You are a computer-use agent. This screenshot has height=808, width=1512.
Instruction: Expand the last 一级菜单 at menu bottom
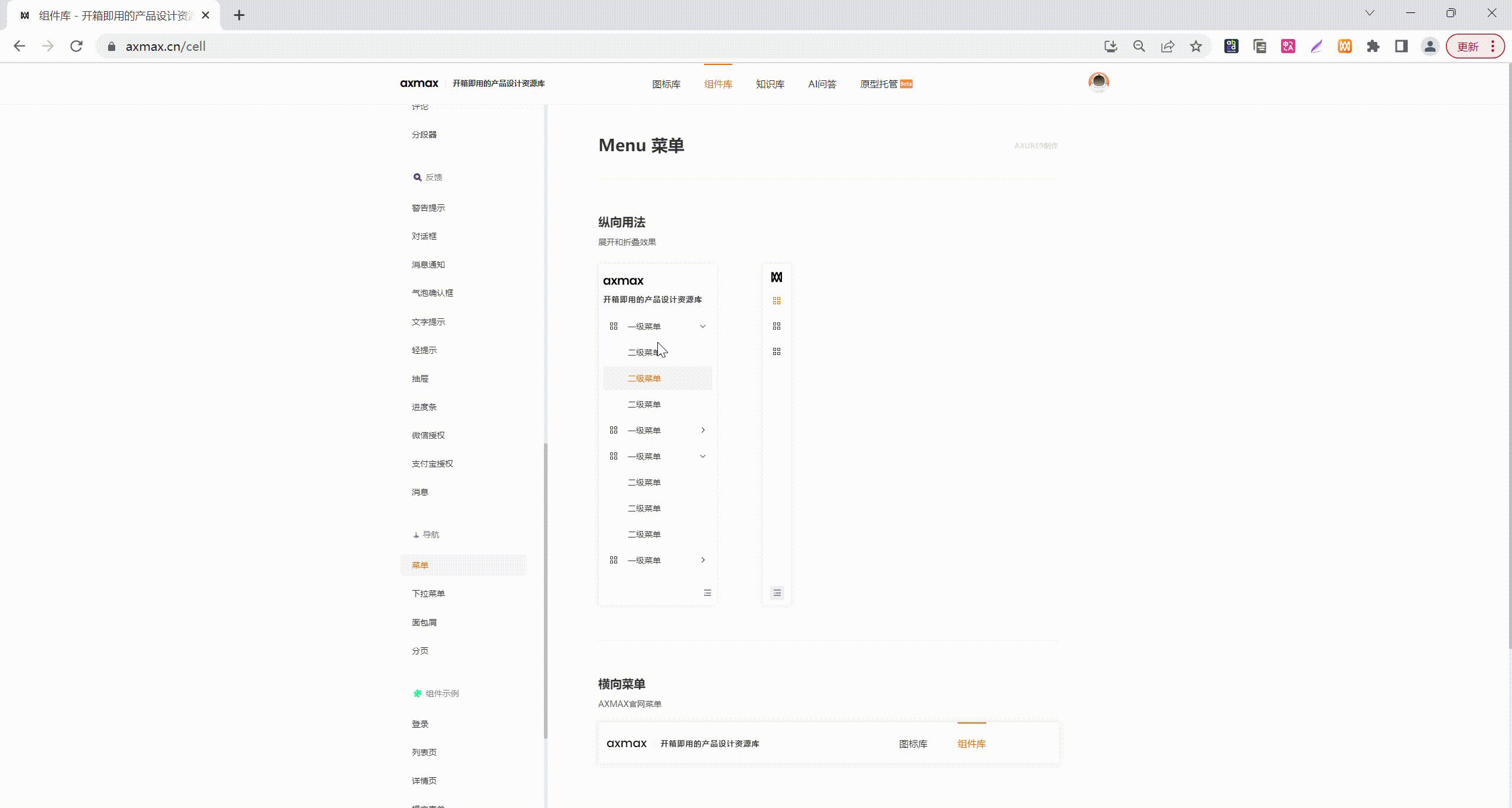pos(703,560)
